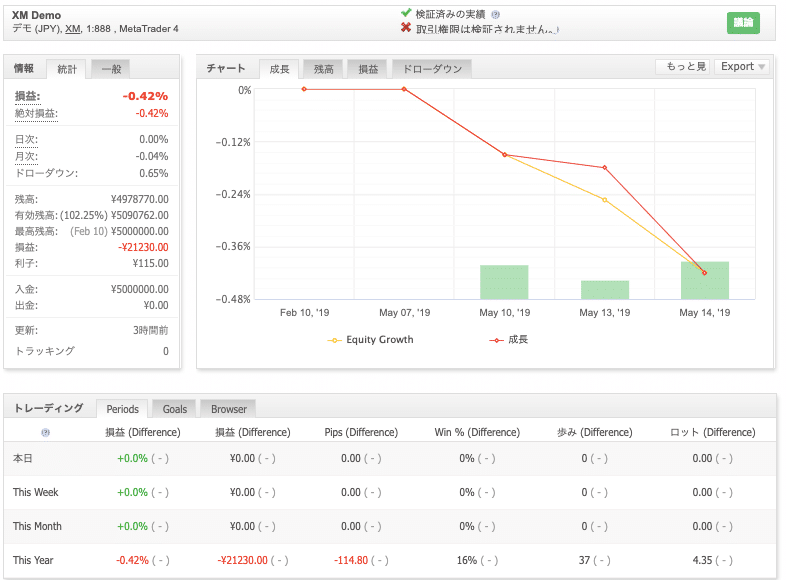Toggle Equity Growth legend series

point(370,340)
